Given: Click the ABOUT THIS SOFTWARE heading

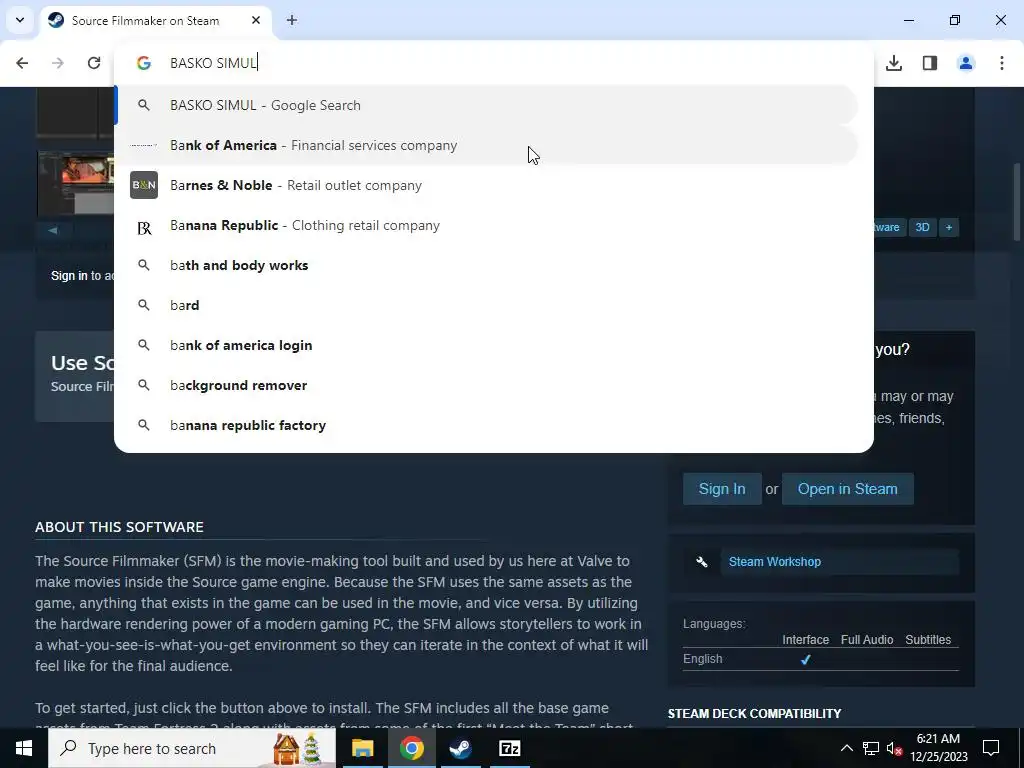Looking at the screenshot, I should pos(120,527).
